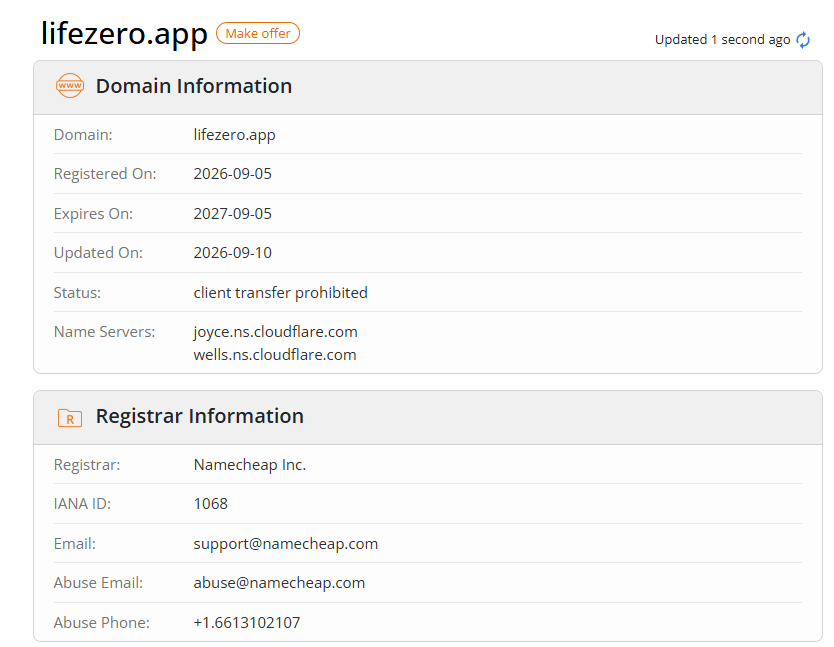Click the Expires On label
The width and height of the screenshot is (834, 647).
[x=93, y=214]
